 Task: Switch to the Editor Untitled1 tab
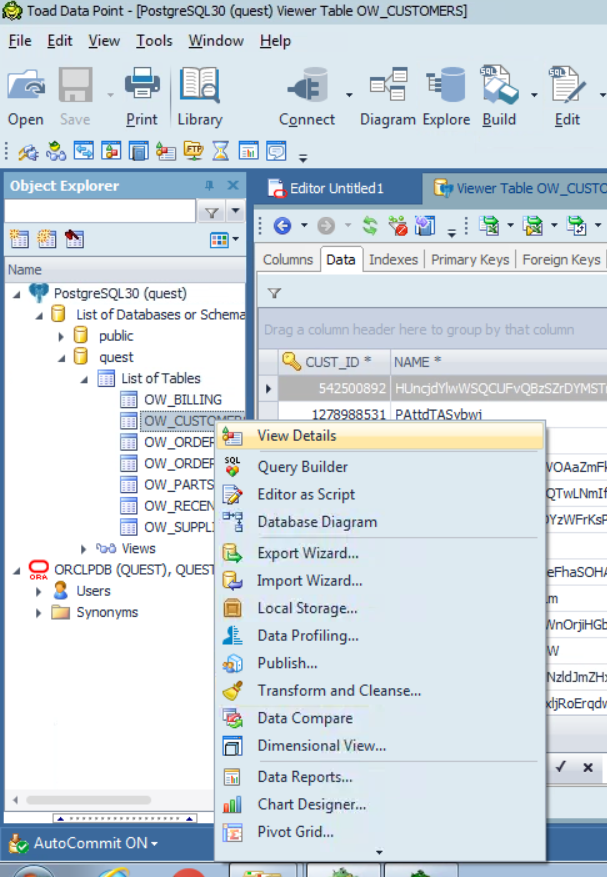pos(336,188)
